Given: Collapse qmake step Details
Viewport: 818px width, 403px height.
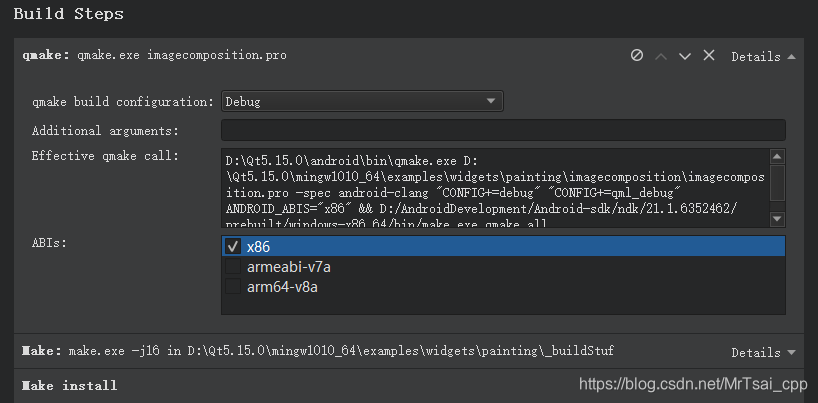Looking at the screenshot, I should pyautogui.click(x=763, y=57).
